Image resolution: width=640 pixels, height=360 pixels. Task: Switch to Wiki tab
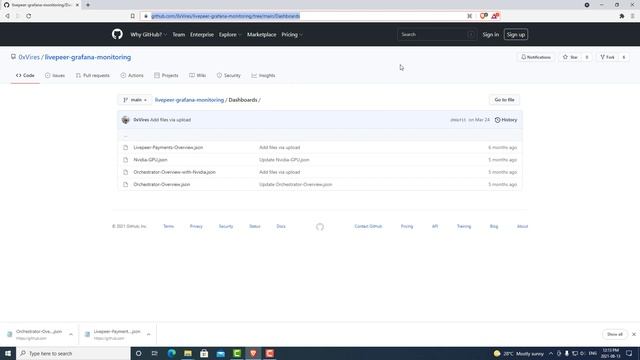[198, 76]
